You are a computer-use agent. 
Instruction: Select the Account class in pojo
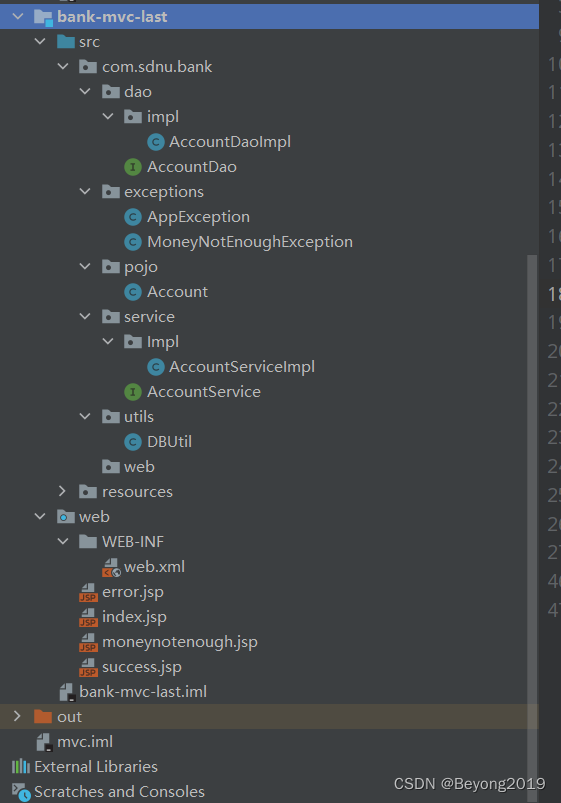pos(177,292)
